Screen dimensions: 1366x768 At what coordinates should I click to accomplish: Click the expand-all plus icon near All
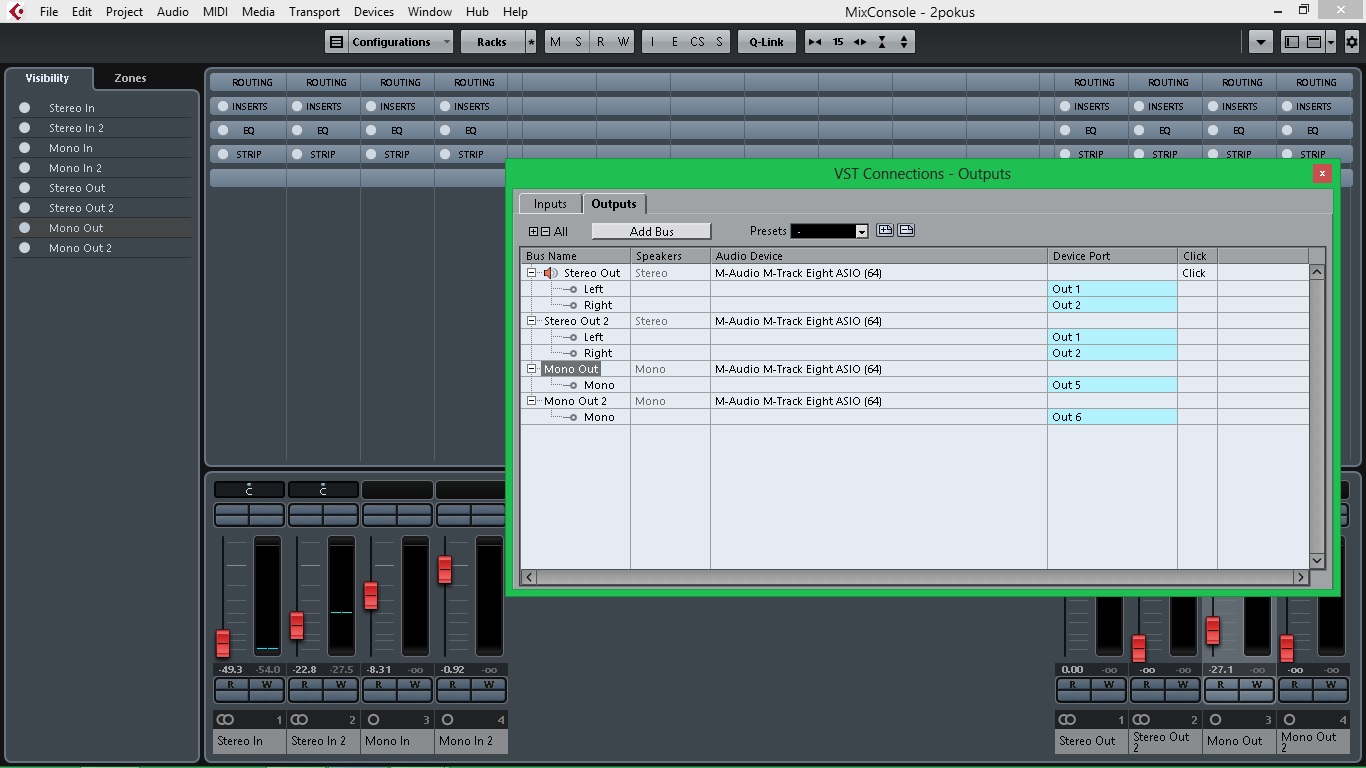533,232
